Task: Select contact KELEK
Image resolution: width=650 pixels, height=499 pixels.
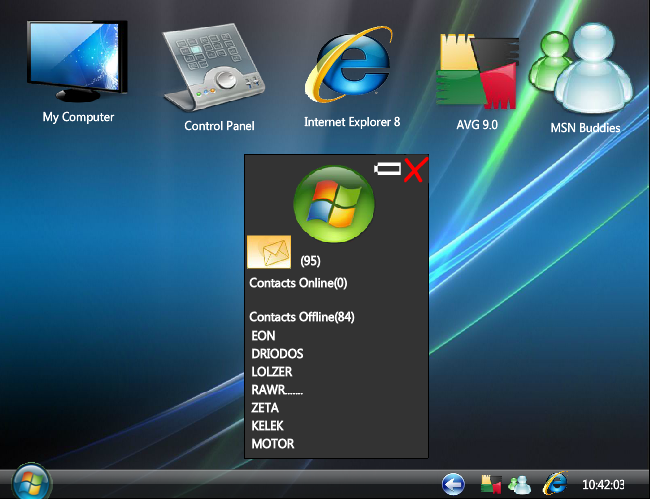Action: tap(267, 426)
